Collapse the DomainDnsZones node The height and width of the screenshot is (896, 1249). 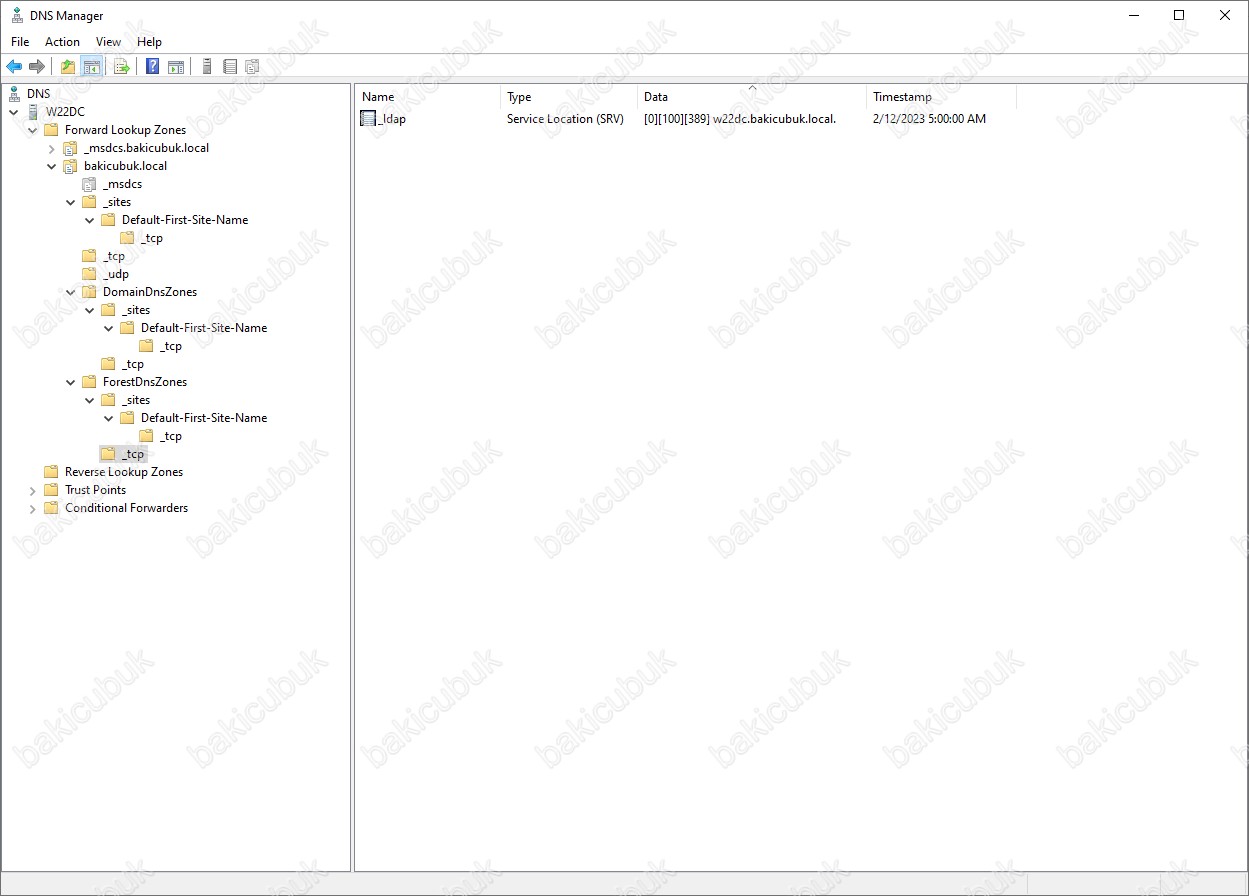[x=71, y=292]
